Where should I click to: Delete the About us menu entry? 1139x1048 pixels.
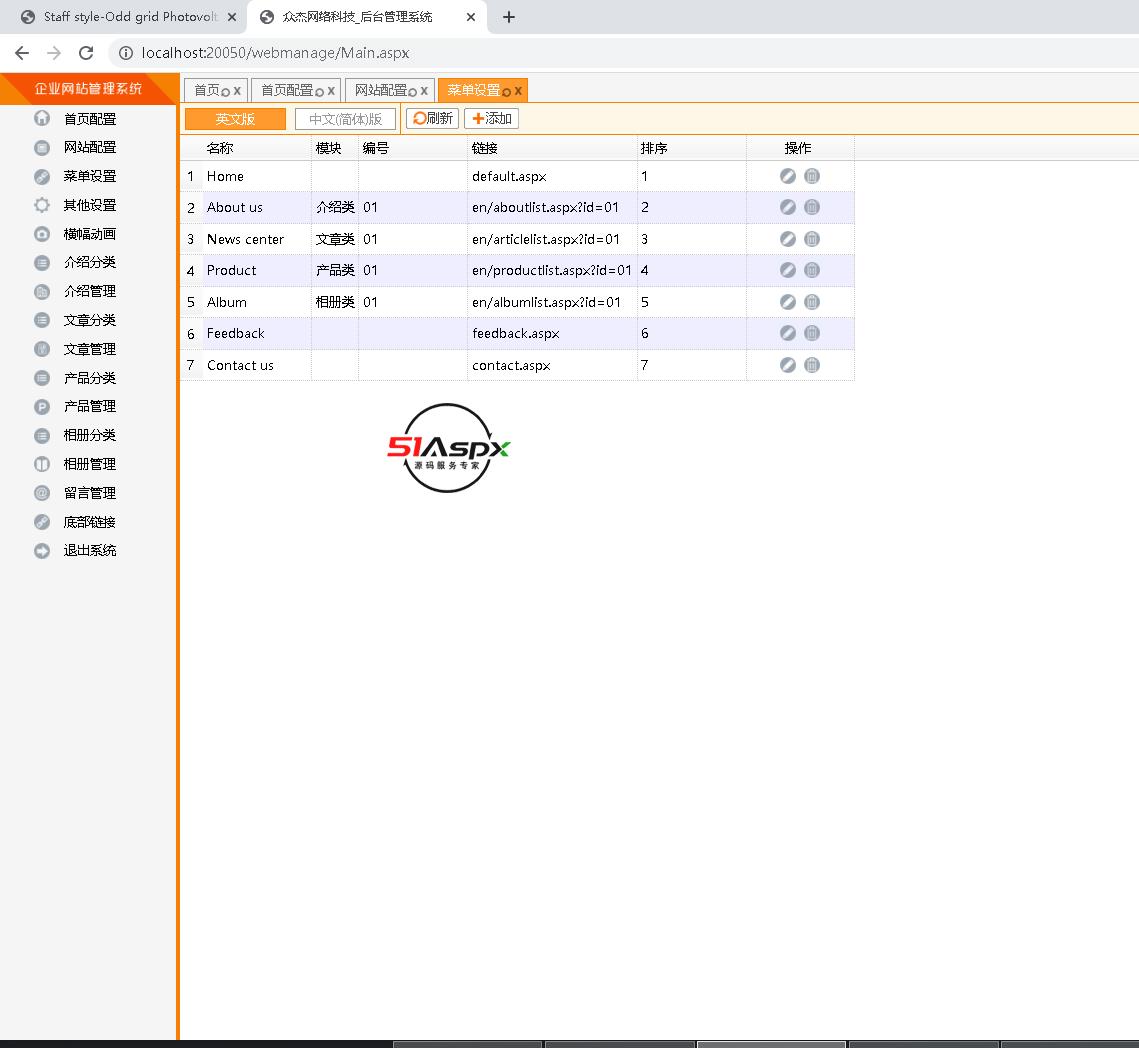(812, 207)
